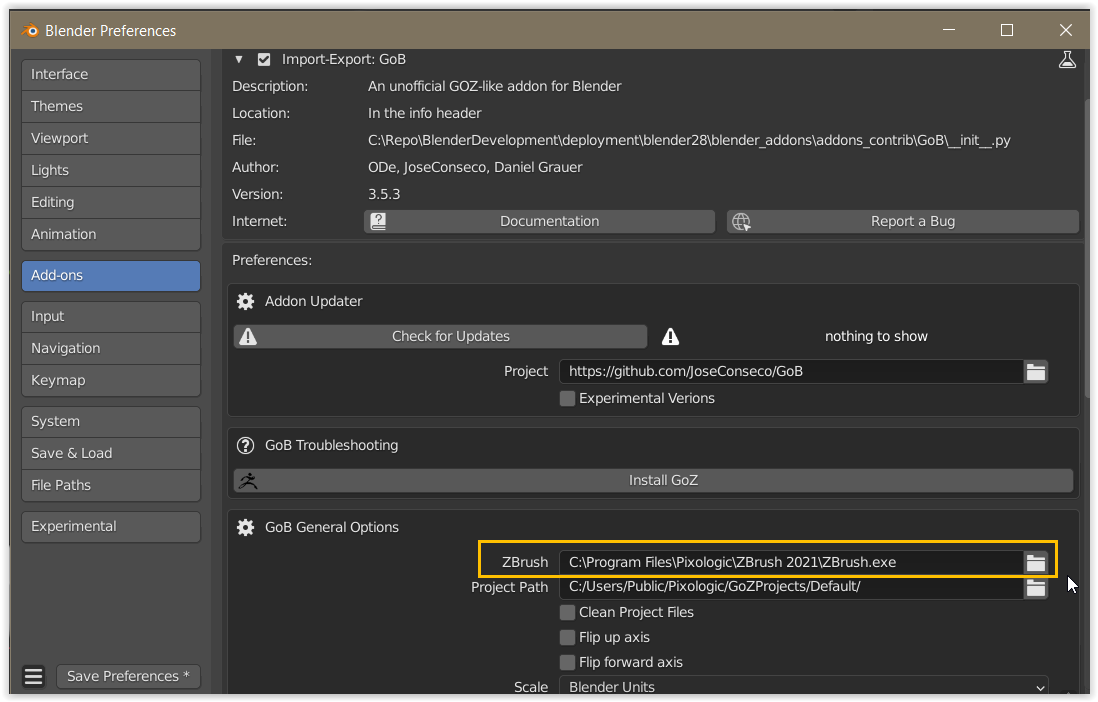Click the experimental flask icon for GoB
The width and height of the screenshot is (1098, 702).
coord(1067,60)
